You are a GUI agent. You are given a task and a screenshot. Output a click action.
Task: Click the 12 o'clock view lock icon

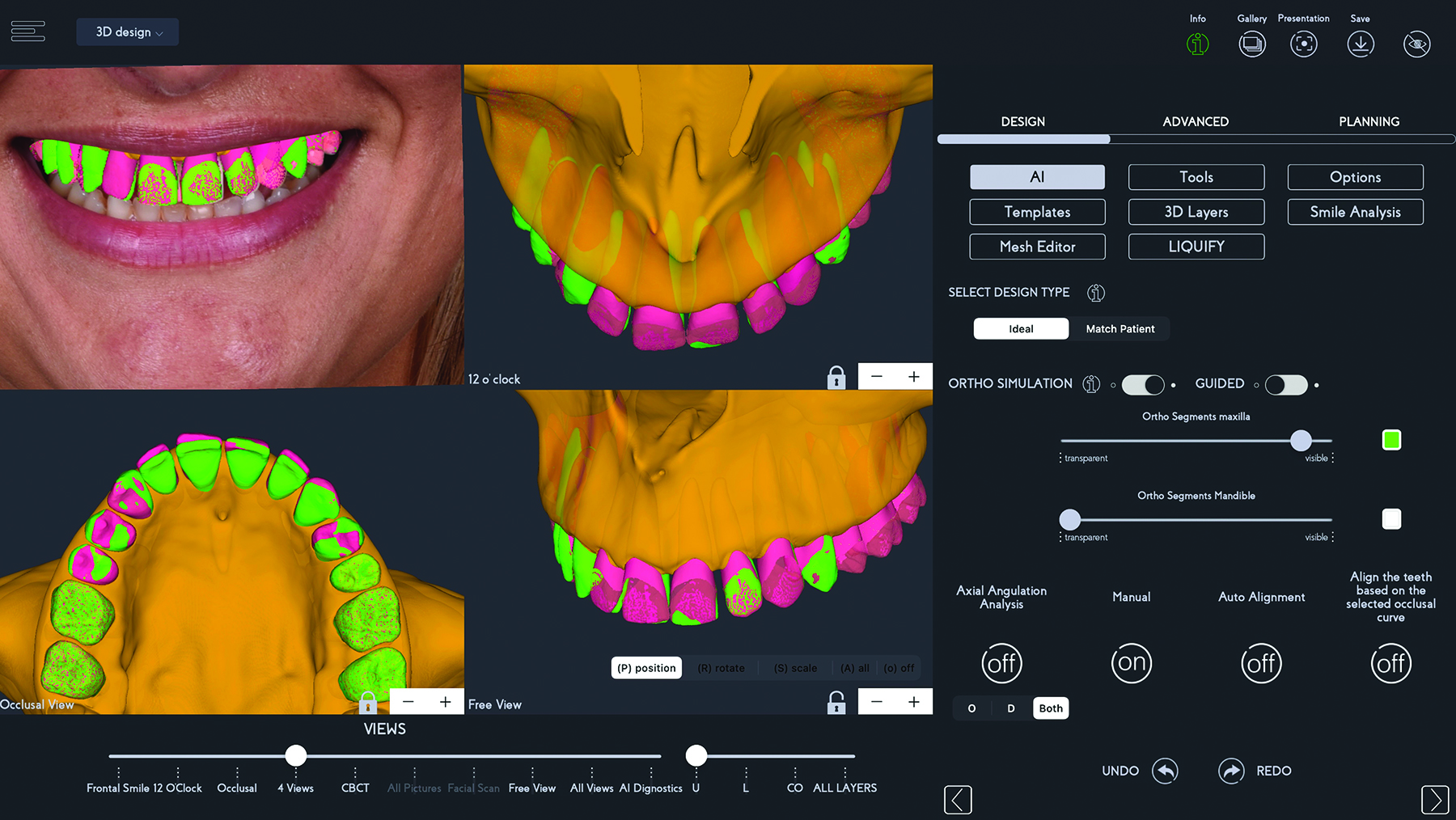pos(836,378)
